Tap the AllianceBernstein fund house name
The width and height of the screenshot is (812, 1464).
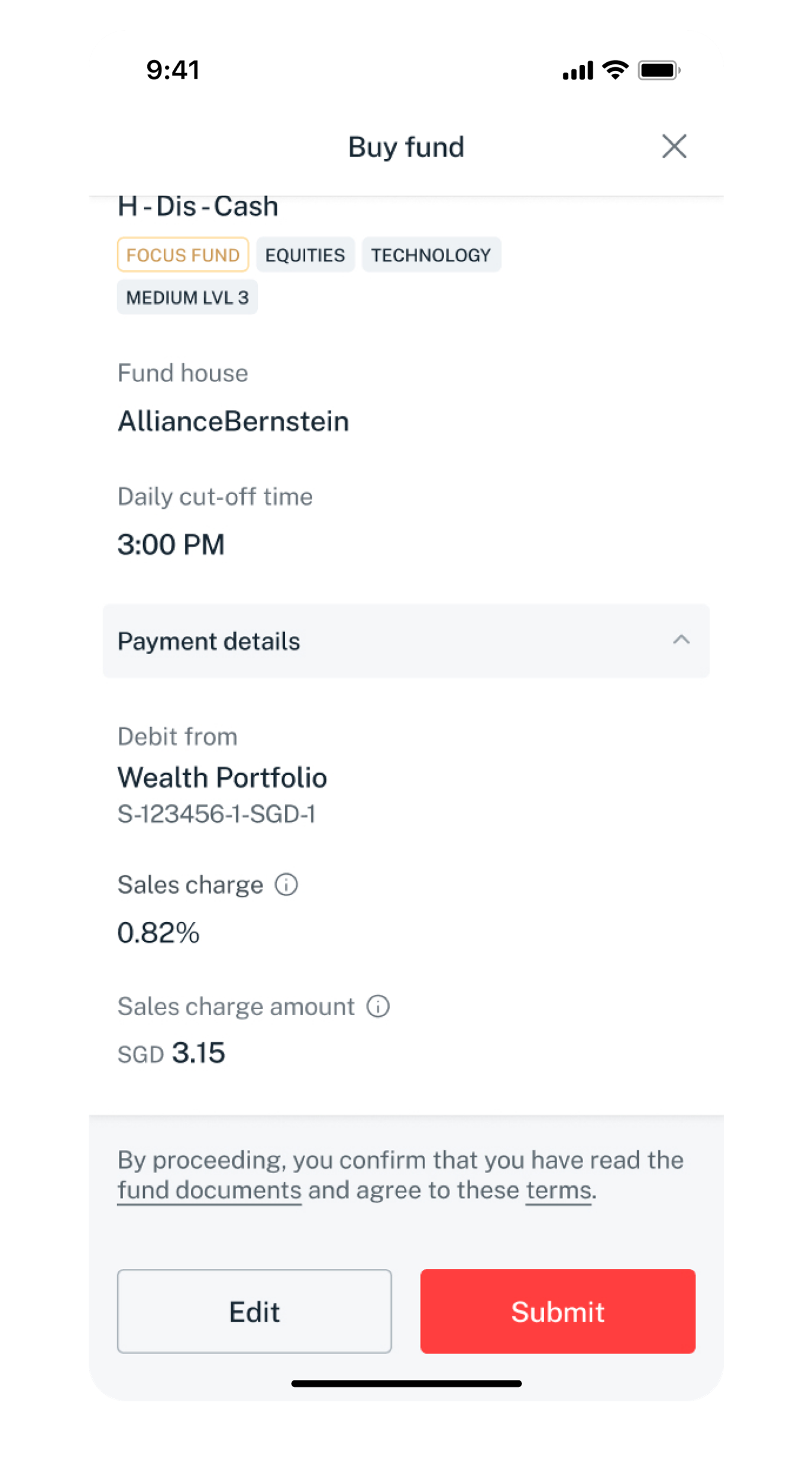[233, 422]
